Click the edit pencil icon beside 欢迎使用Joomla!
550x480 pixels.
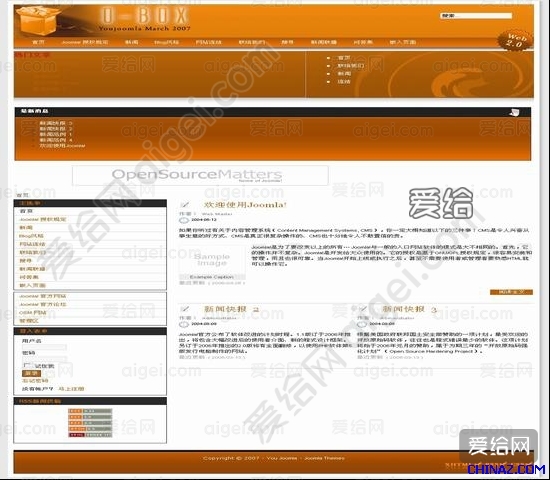(185, 205)
